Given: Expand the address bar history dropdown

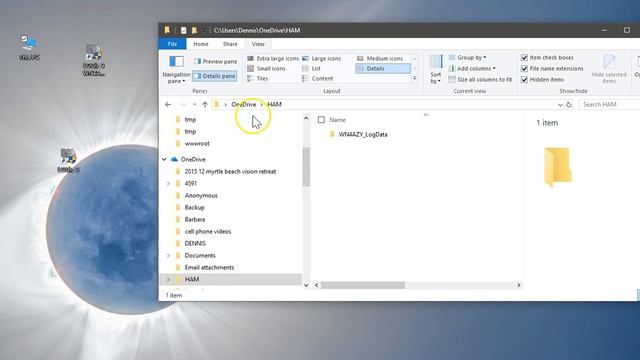Looking at the screenshot, I should click(560, 105).
